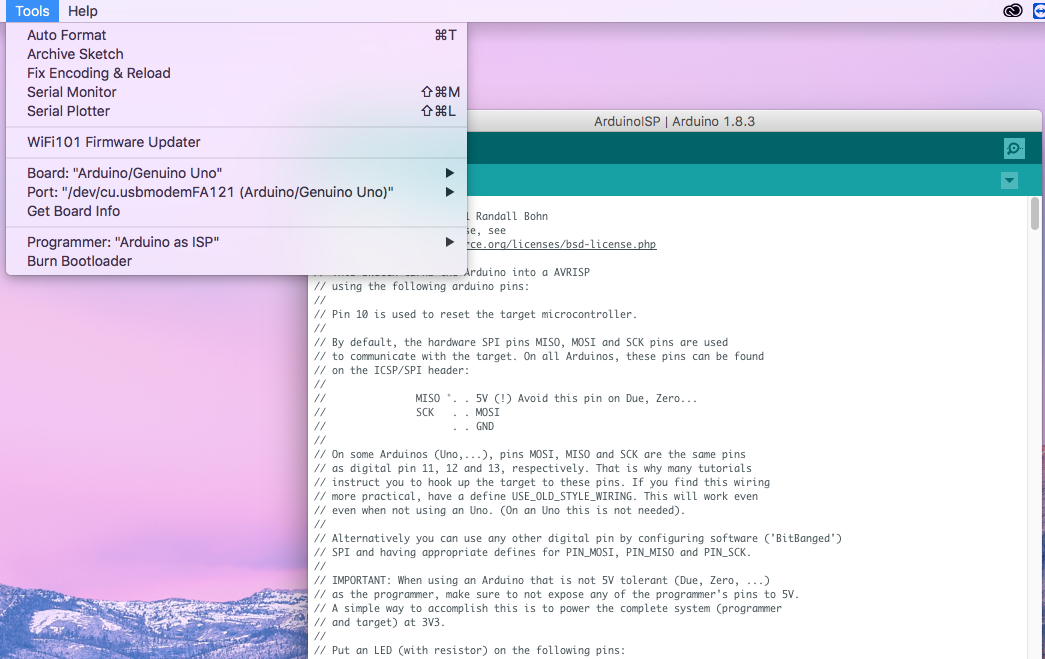Image resolution: width=1045 pixels, height=659 pixels.
Task: Click 'SPI and having appropriate defines' line
Action: tap(532, 552)
